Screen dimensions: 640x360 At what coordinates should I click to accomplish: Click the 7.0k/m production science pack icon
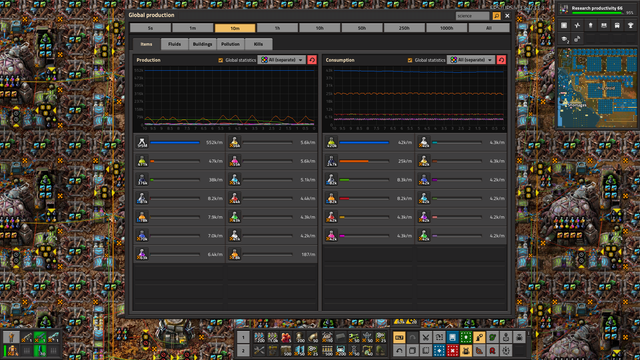point(142,236)
